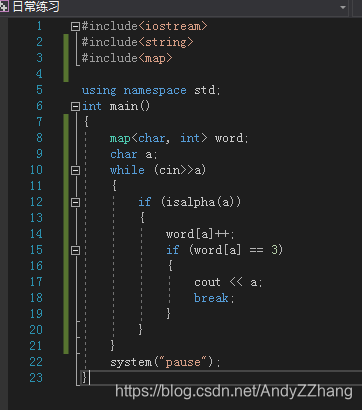Click line number 5 in the gutter
This screenshot has width=362, height=410.
(39, 90)
